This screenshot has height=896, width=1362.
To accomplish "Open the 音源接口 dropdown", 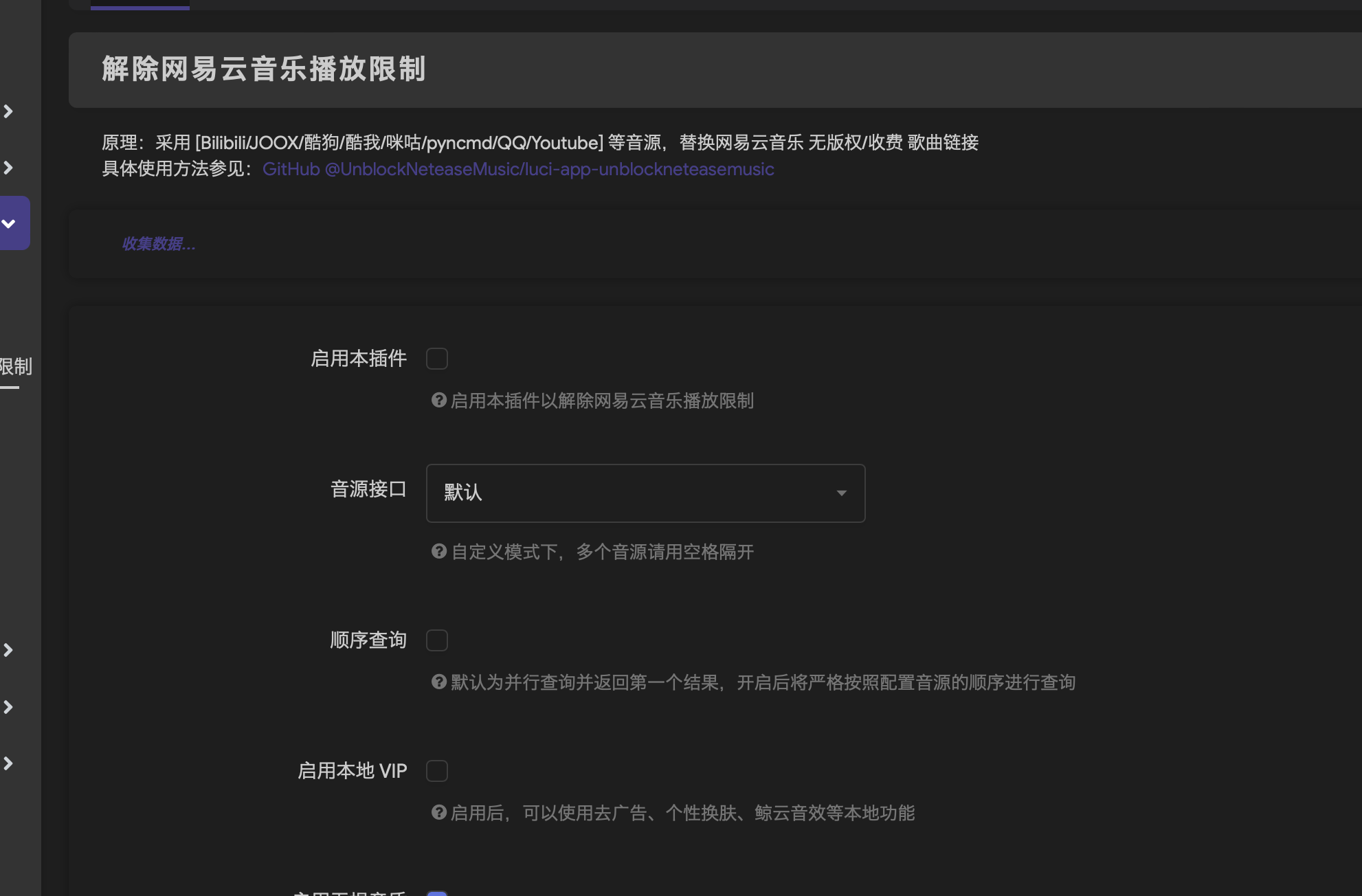I will [x=841, y=493].
